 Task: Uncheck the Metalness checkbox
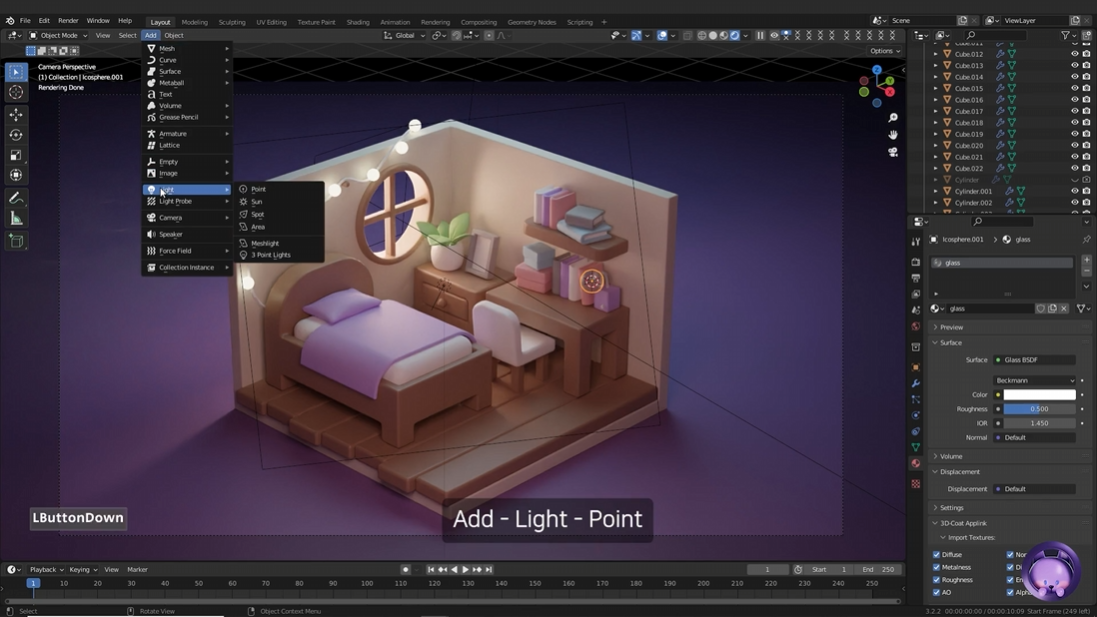[x=936, y=567]
